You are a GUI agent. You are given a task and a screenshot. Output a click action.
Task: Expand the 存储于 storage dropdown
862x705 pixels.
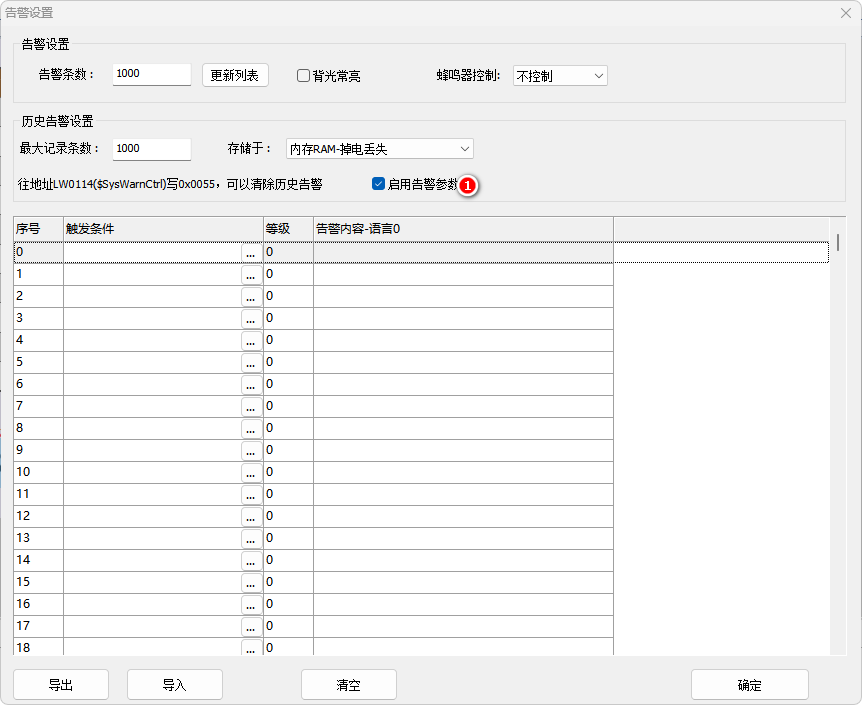380,149
